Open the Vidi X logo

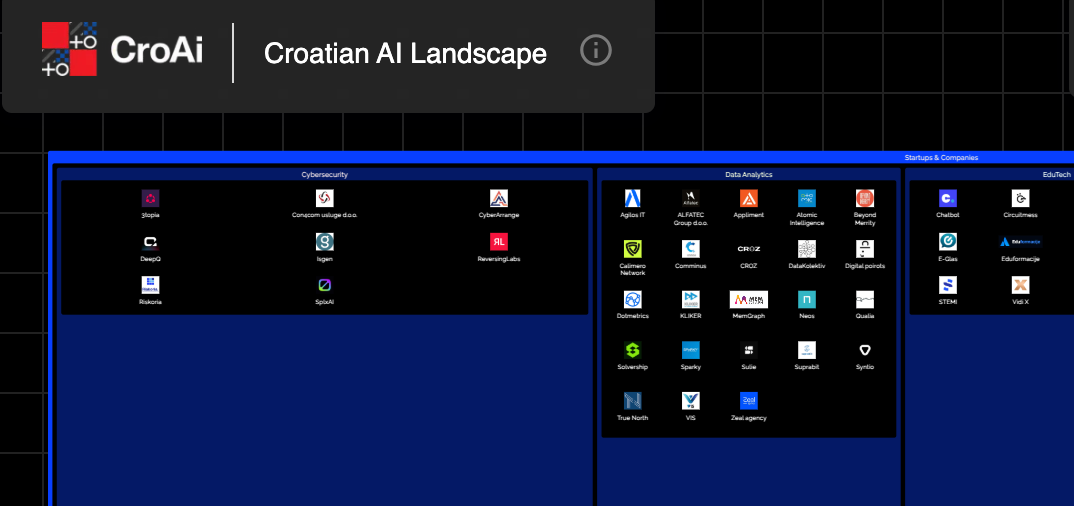[x=1021, y=285]
